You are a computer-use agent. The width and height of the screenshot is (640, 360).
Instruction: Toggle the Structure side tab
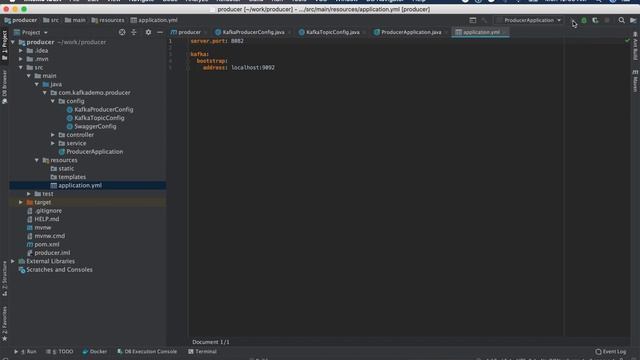pos(4,278)
